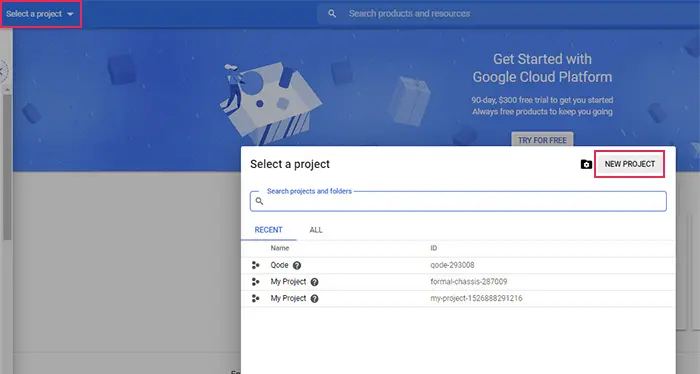Click the ID column header
This screenshot has height=374, width=700.
point(433,248)
